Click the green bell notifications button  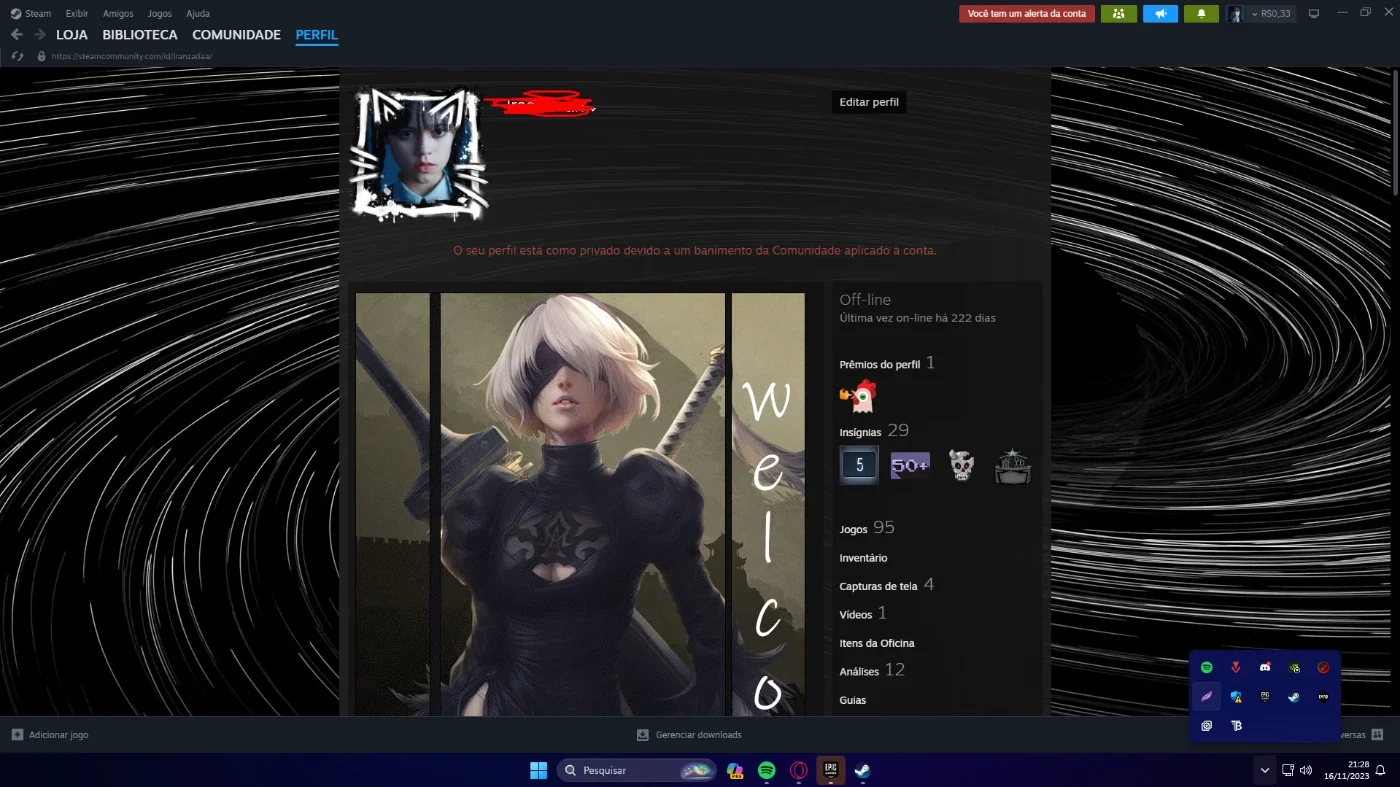coord(1201,14)
